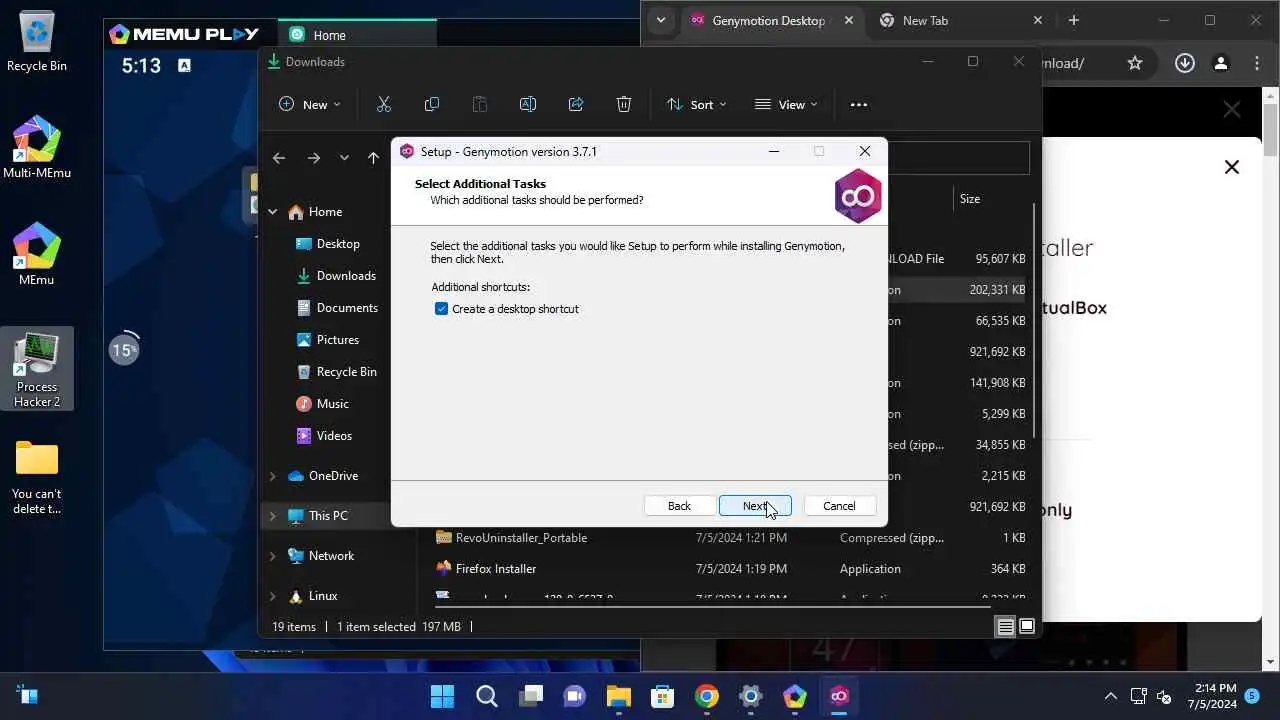Open the New menu in File Explorer

(x=310, y=104)
